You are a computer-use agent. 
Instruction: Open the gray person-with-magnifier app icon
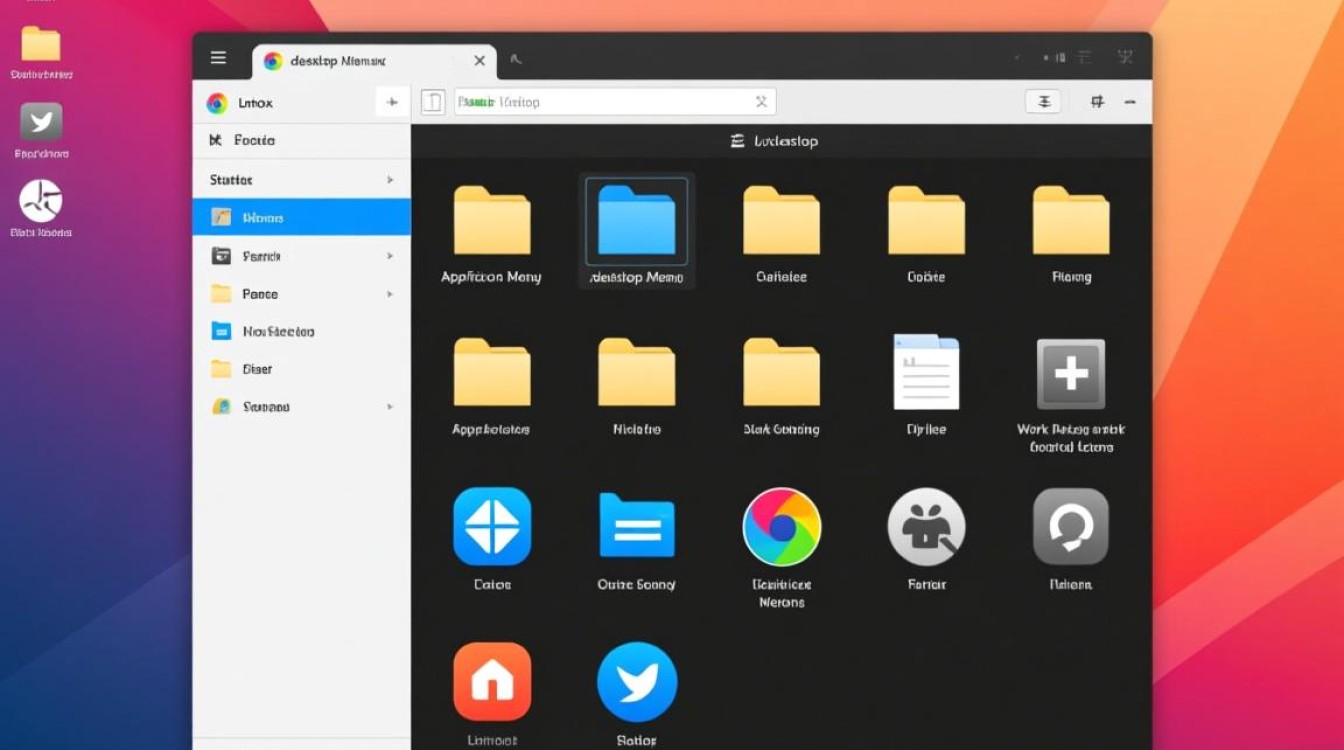926,526
